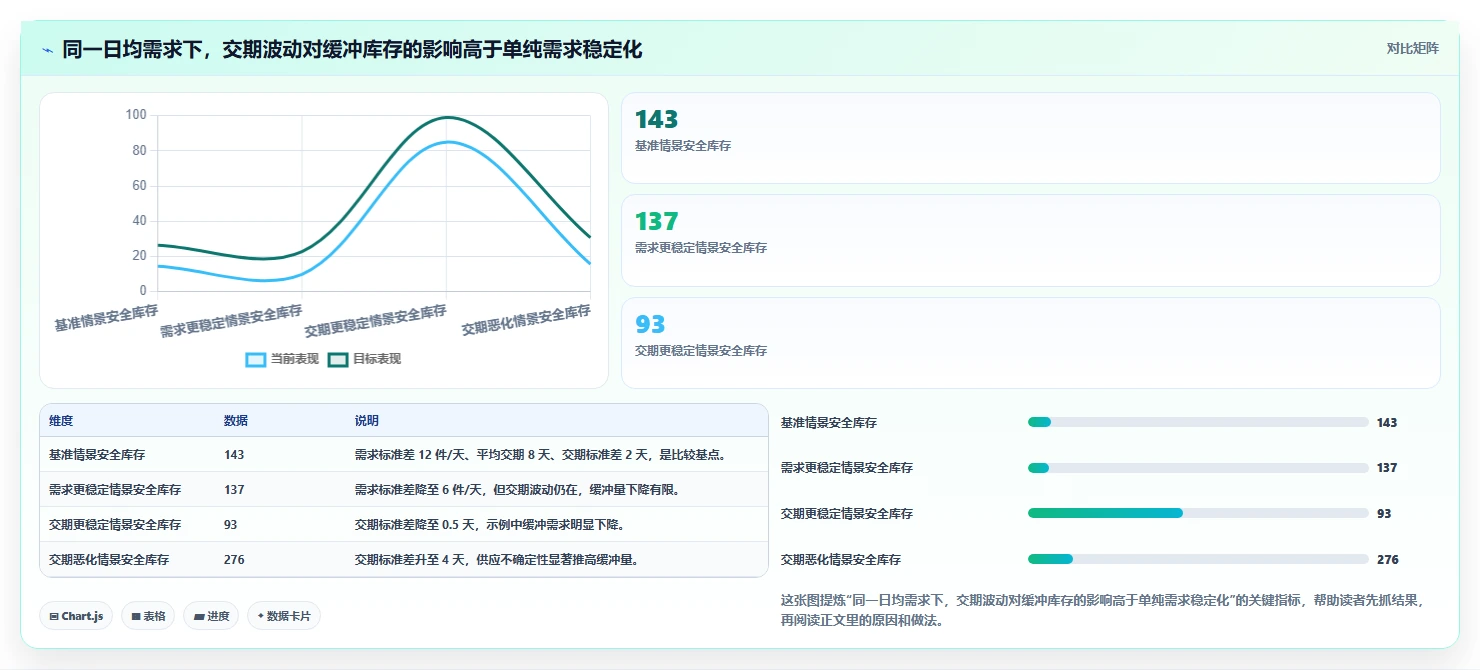Click the lightning icon beside the title

[47, 50]
